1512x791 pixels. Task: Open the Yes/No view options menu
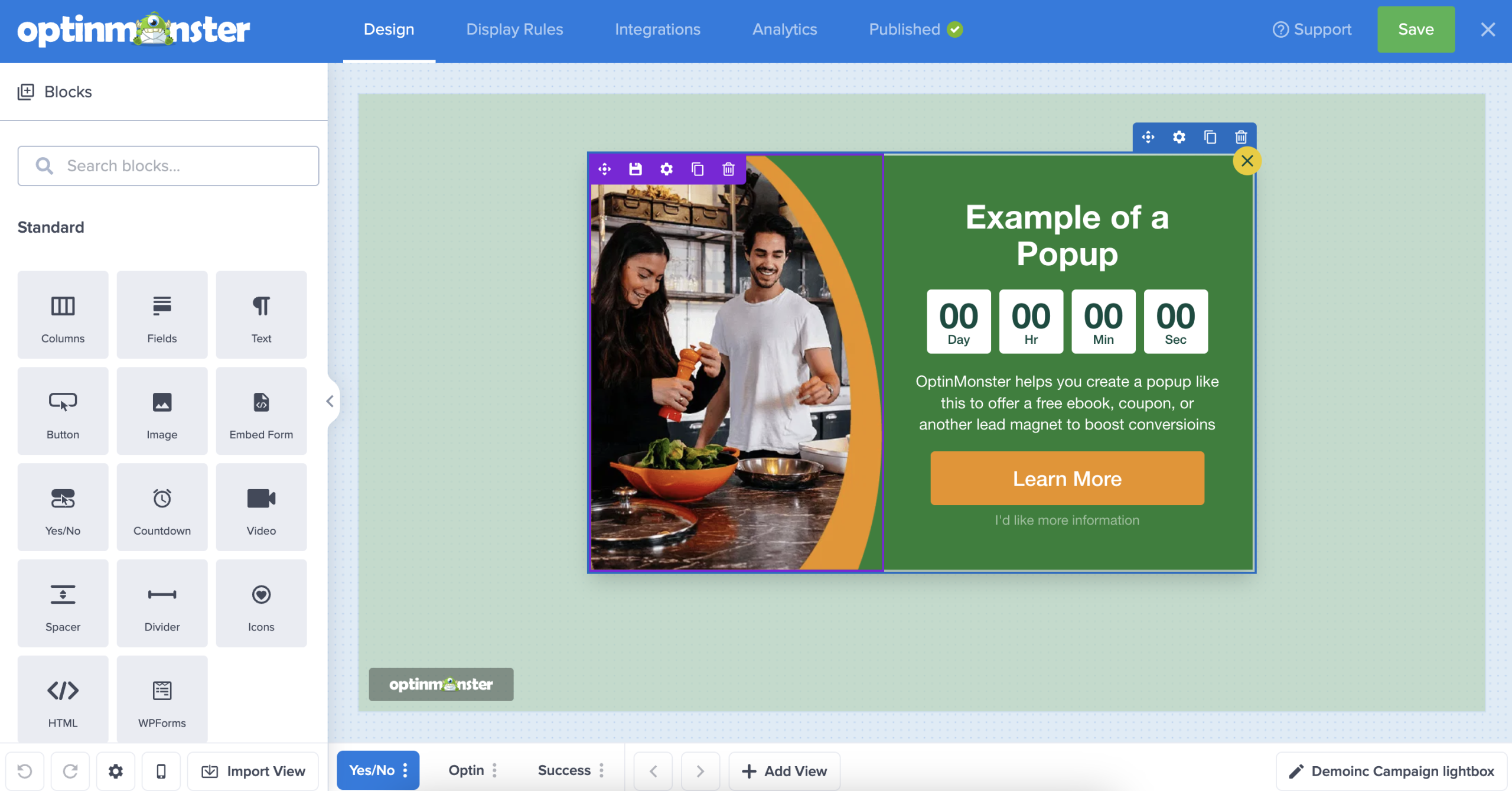tap(405, 770)
